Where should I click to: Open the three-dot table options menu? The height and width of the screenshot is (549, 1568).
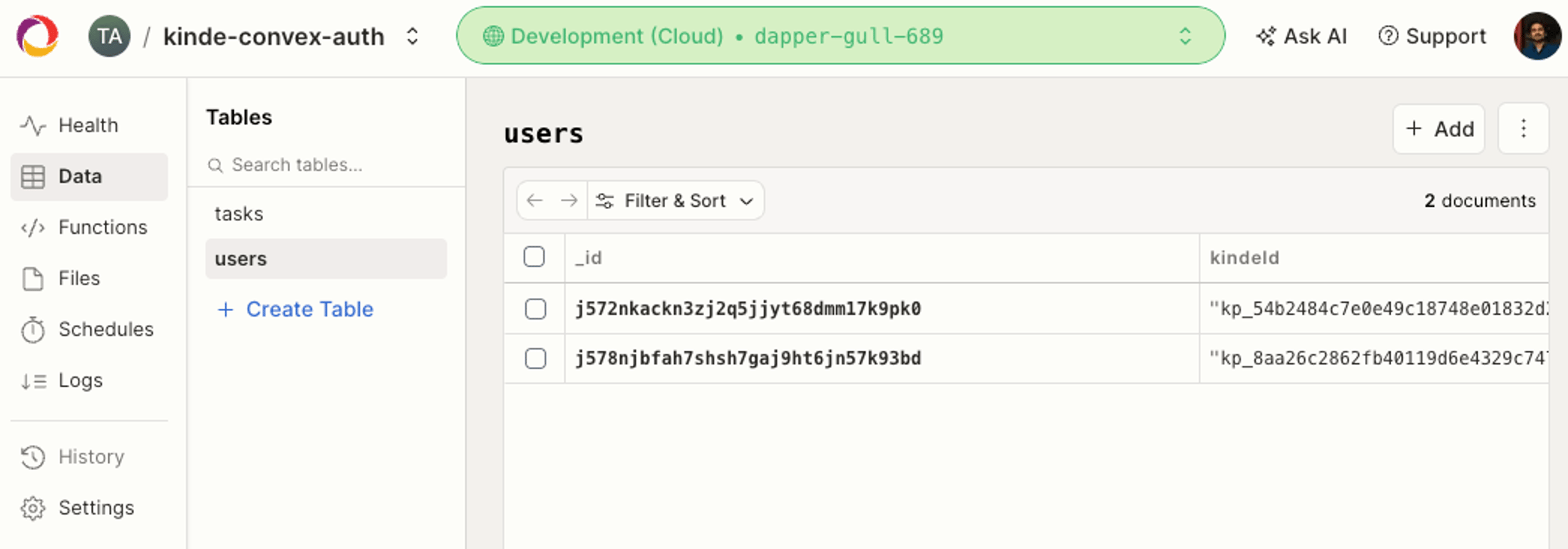pos(1524,128)
